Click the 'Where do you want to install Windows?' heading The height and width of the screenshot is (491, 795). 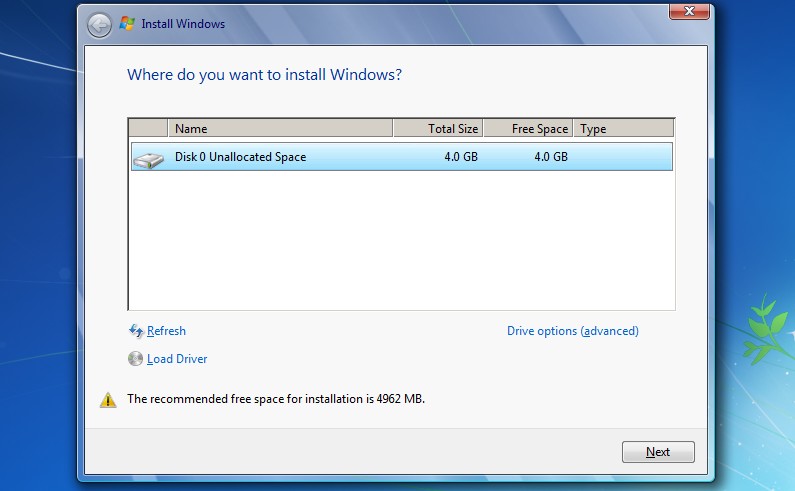click(x=264, y=75)
